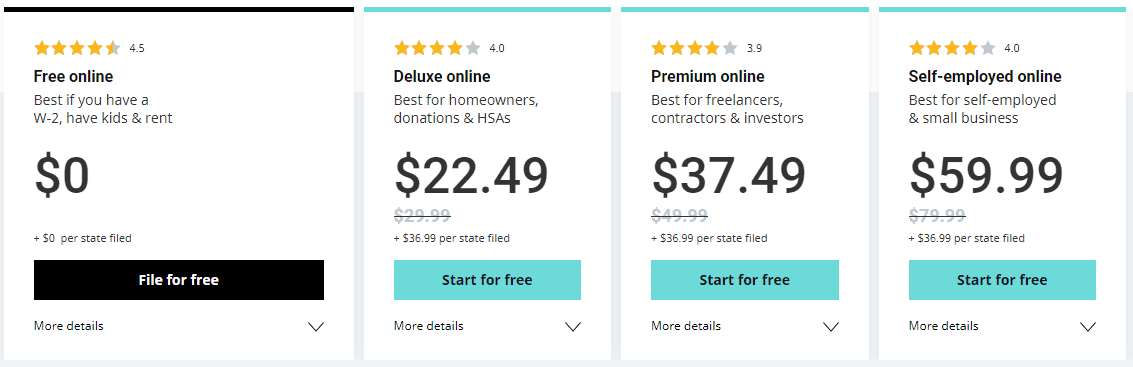Expand More details chevron for Deluxe online
This screenshot has height=367, width=1133.
(573, 327)
